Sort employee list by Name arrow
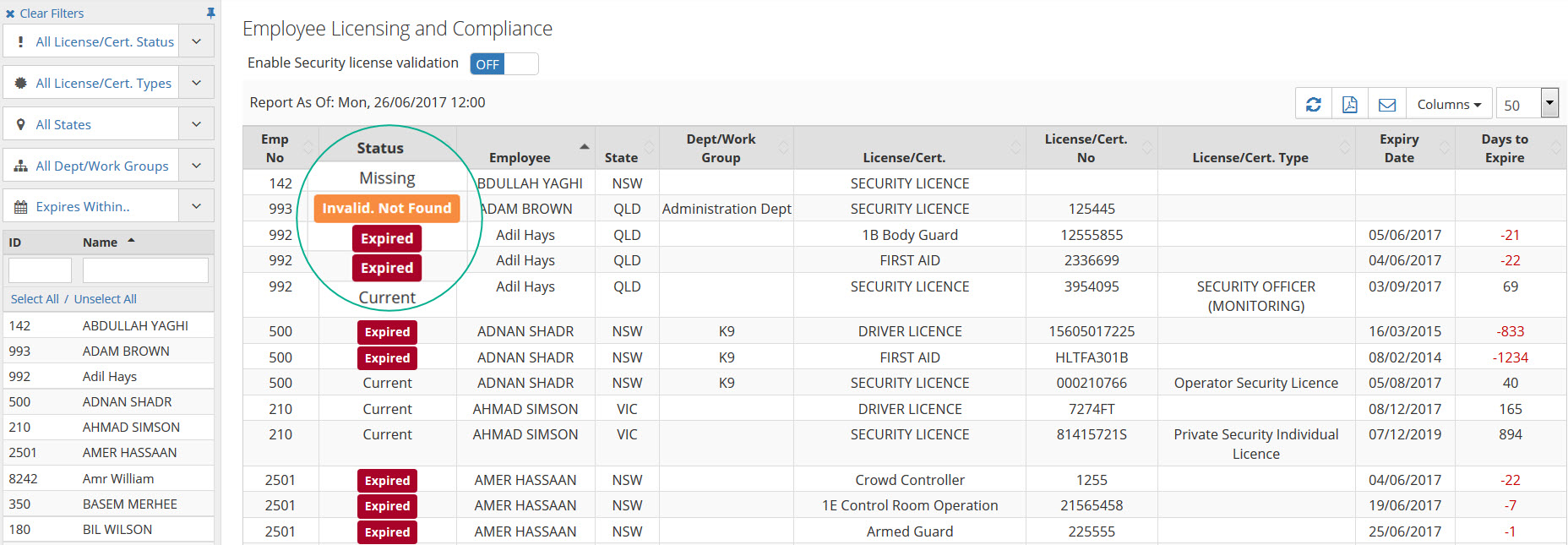The height and width of the screenshot is (545, 1568). 131,241
